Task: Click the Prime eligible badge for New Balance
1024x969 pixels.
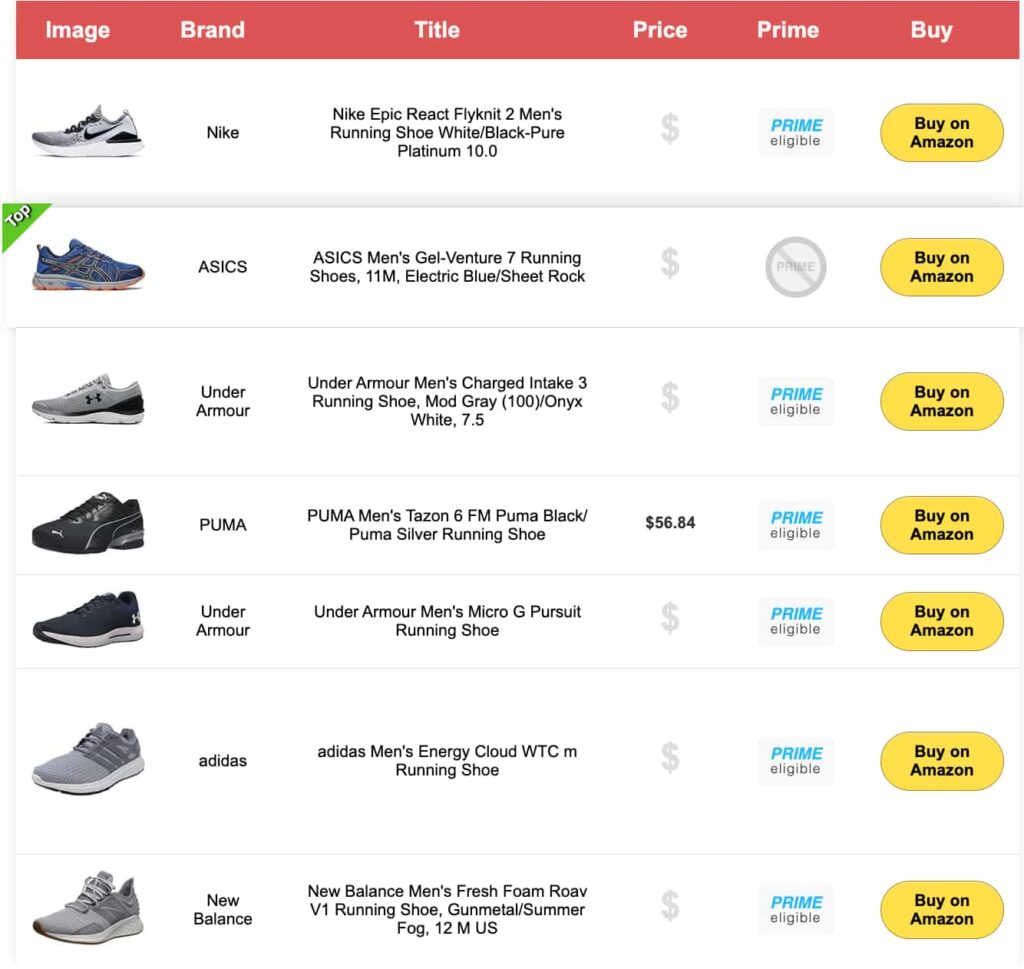Action: [795, 909]
